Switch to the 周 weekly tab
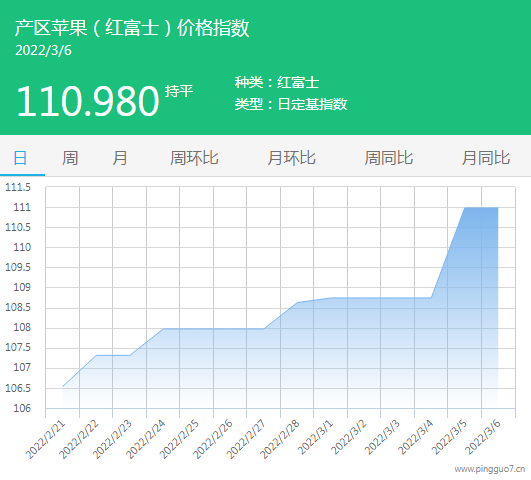 [x=70, y=158]
